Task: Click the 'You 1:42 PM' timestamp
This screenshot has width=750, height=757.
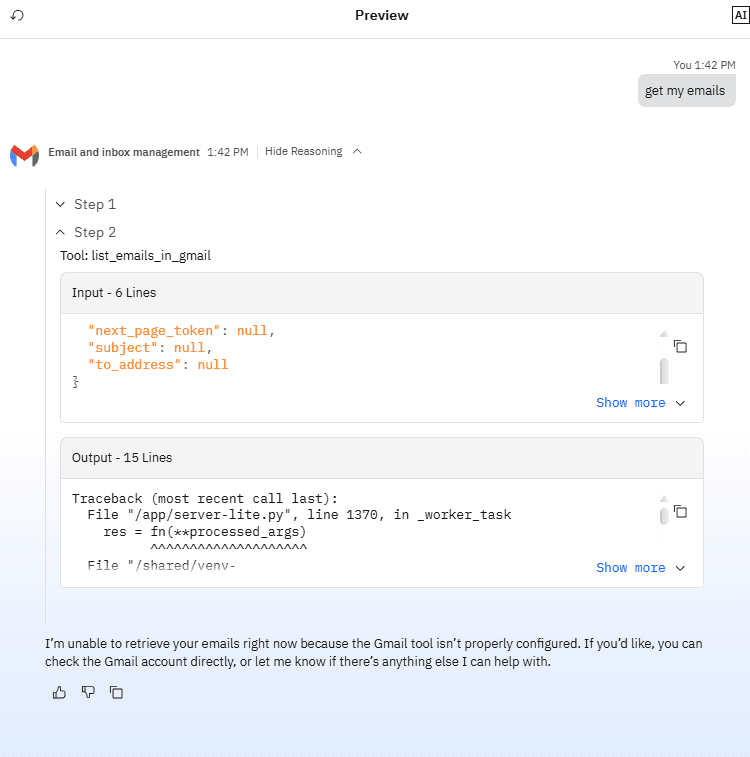Action: (x=704, y=65)
